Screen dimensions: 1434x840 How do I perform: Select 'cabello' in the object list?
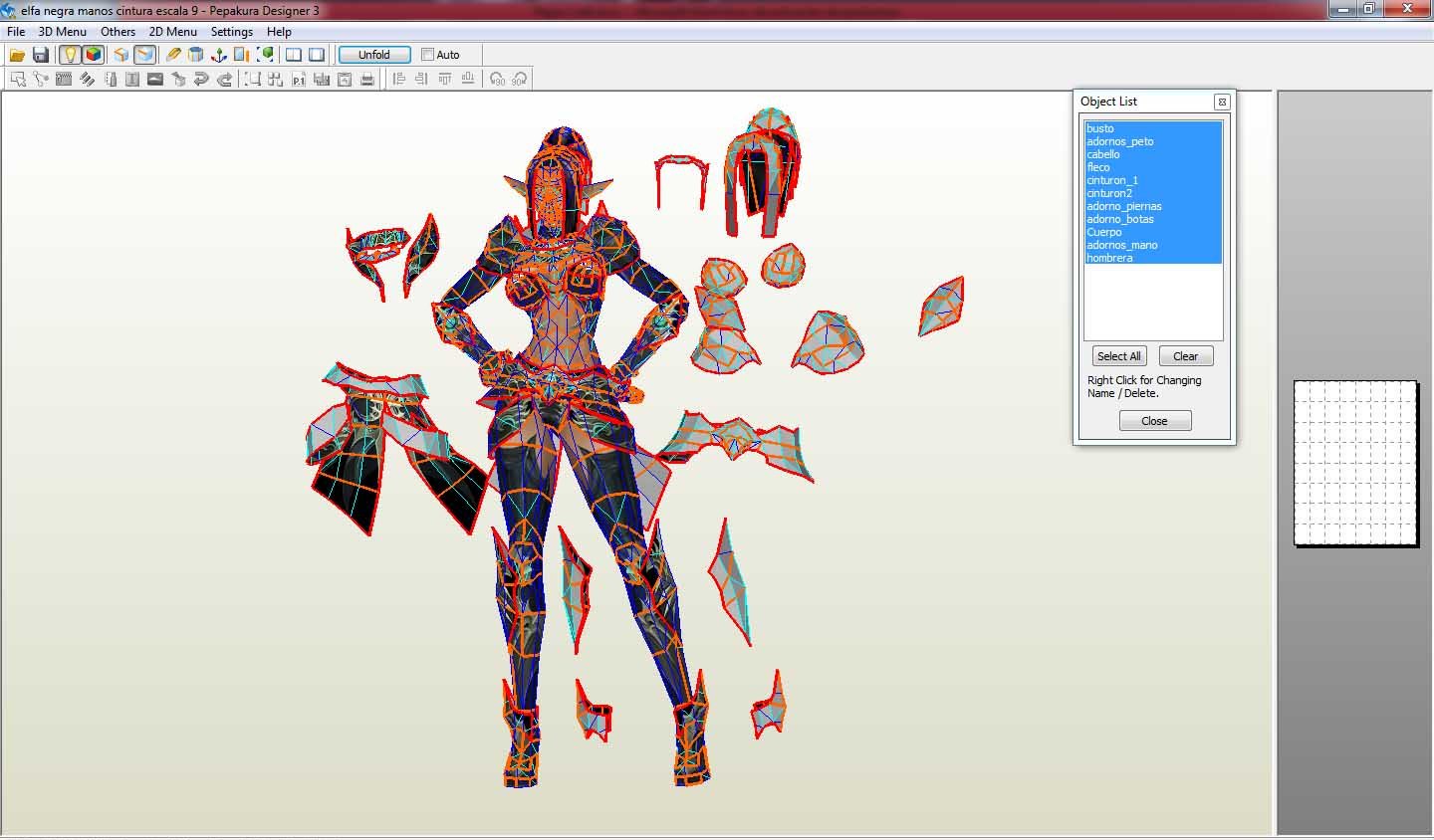[x=1153, y=154]
